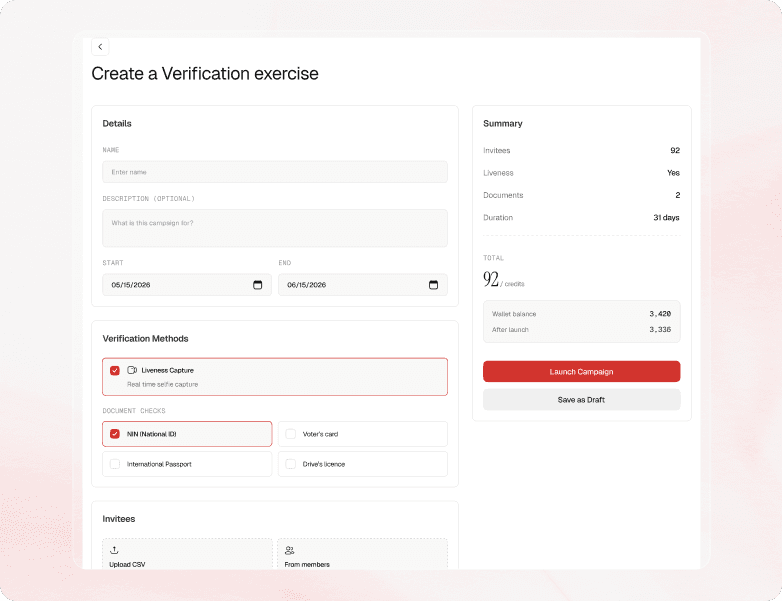Save the exercise as Draft

pyautogui.click(x=582, y=400)
